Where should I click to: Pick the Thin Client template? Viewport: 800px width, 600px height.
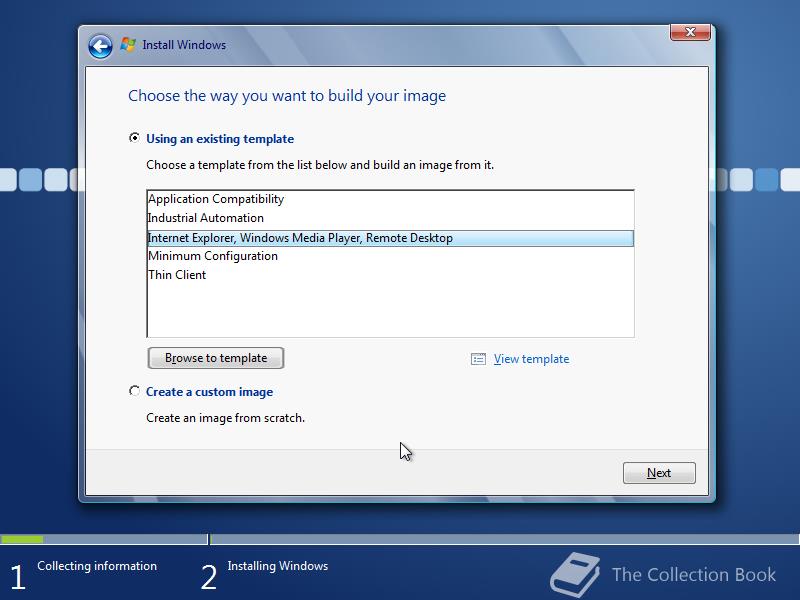click(390, 275)
